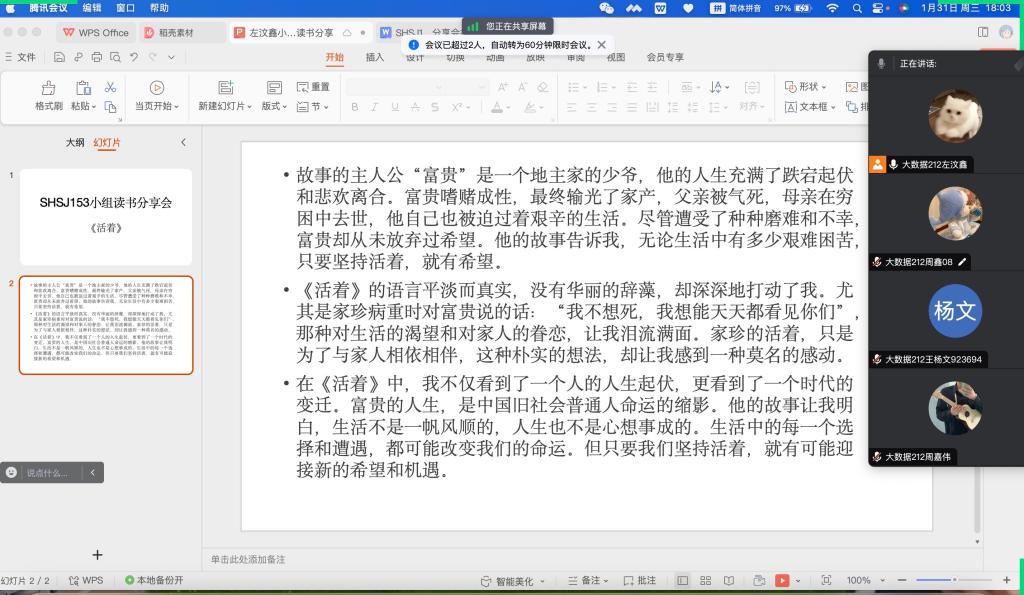This screenshot has height=595, width=1024.
Task: Click the 新建幻灯片 new slide icon
Action: point(226,88)
